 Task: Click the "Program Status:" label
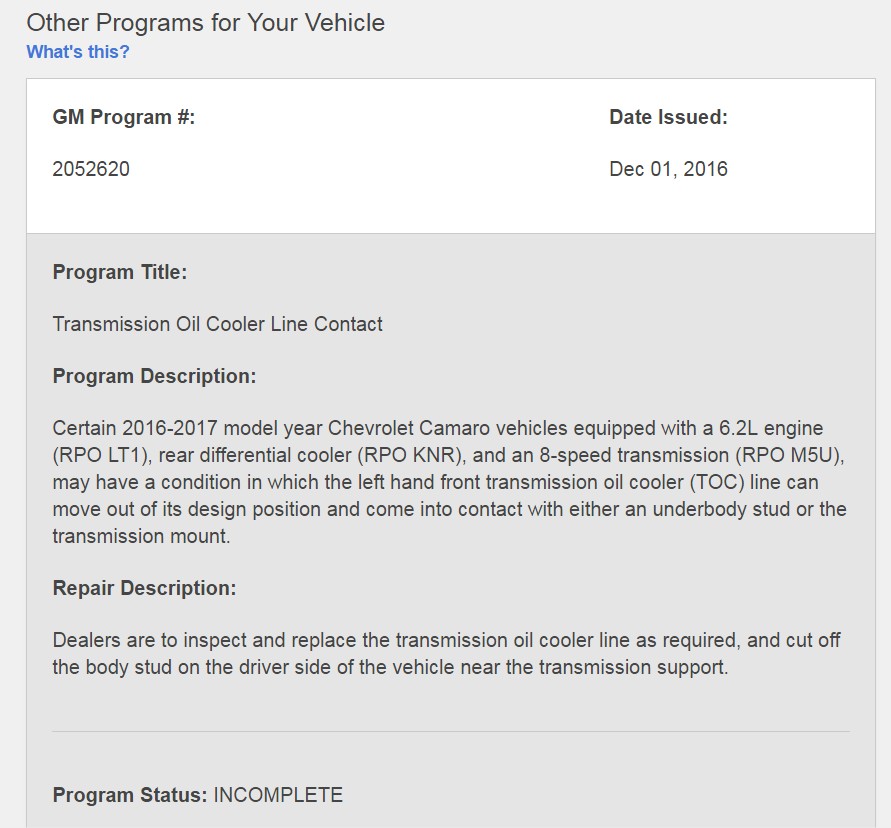(x=130, y=795)
